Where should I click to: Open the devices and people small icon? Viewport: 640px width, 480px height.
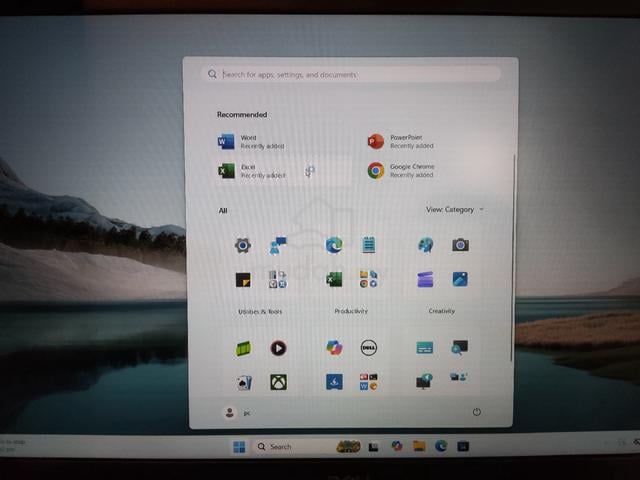point(459,377)
